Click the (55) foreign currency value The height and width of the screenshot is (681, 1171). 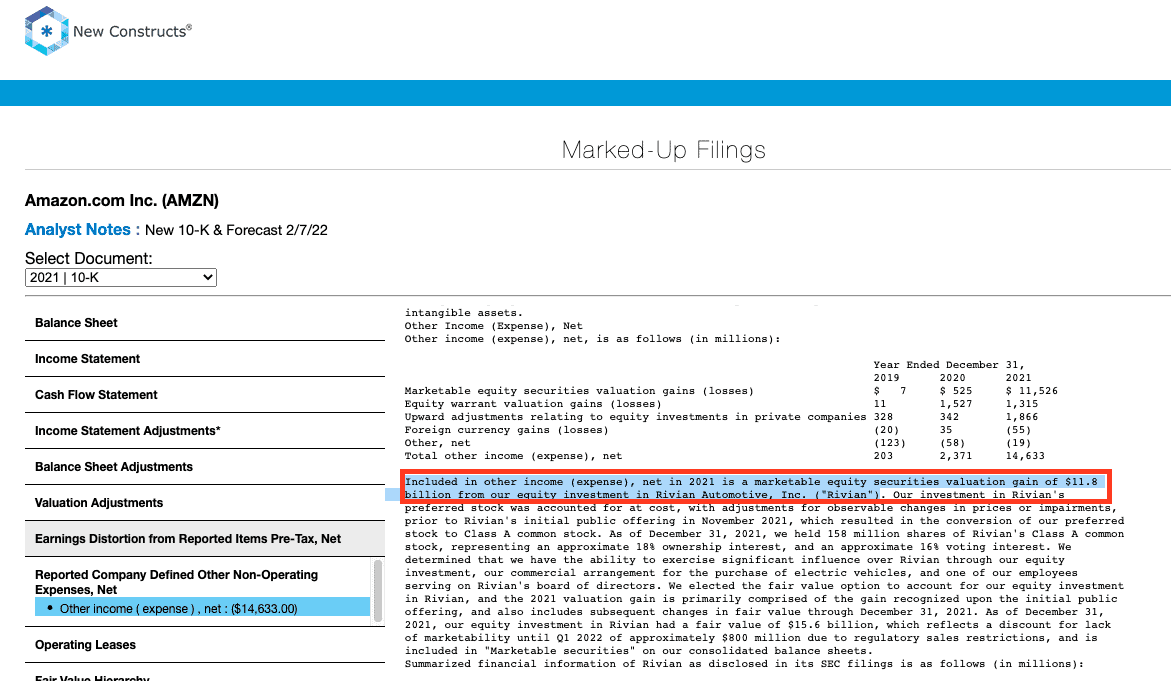point(1018,430)
